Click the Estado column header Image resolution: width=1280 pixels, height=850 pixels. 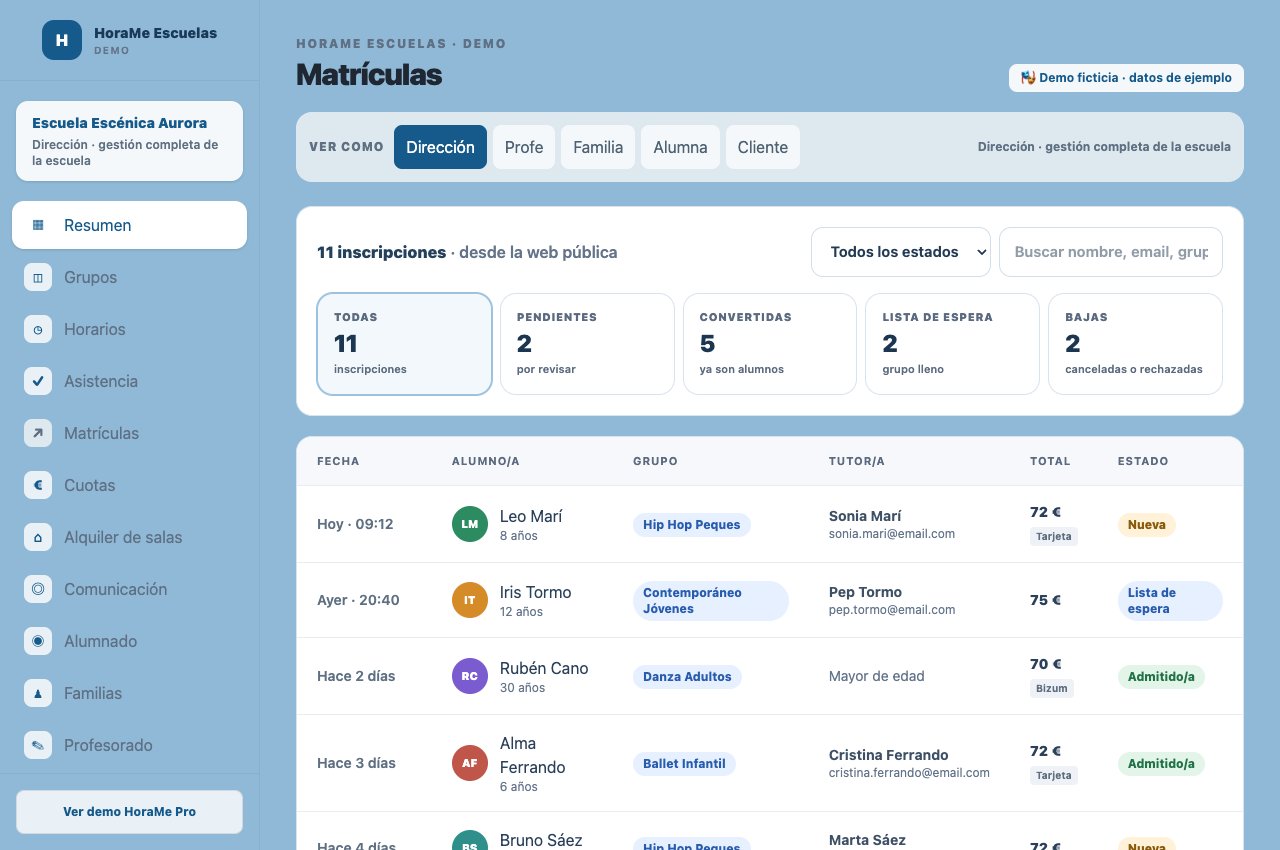pos(1143,461)
